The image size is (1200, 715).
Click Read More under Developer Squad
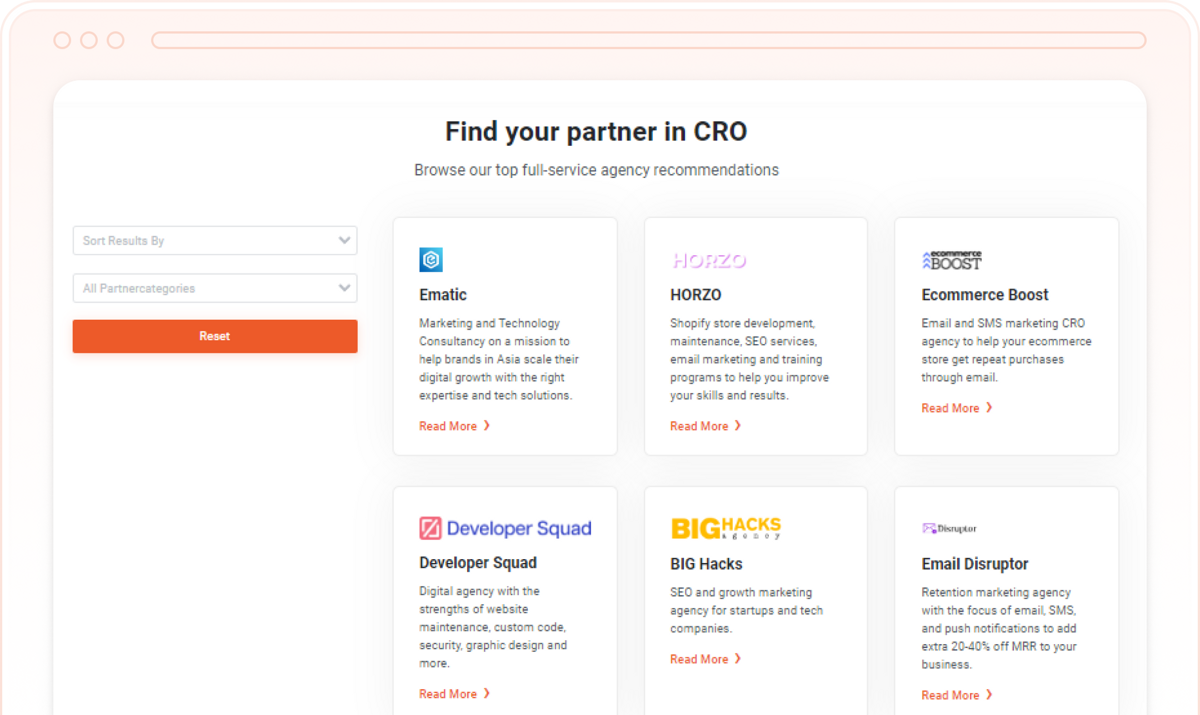click(448, 693)
